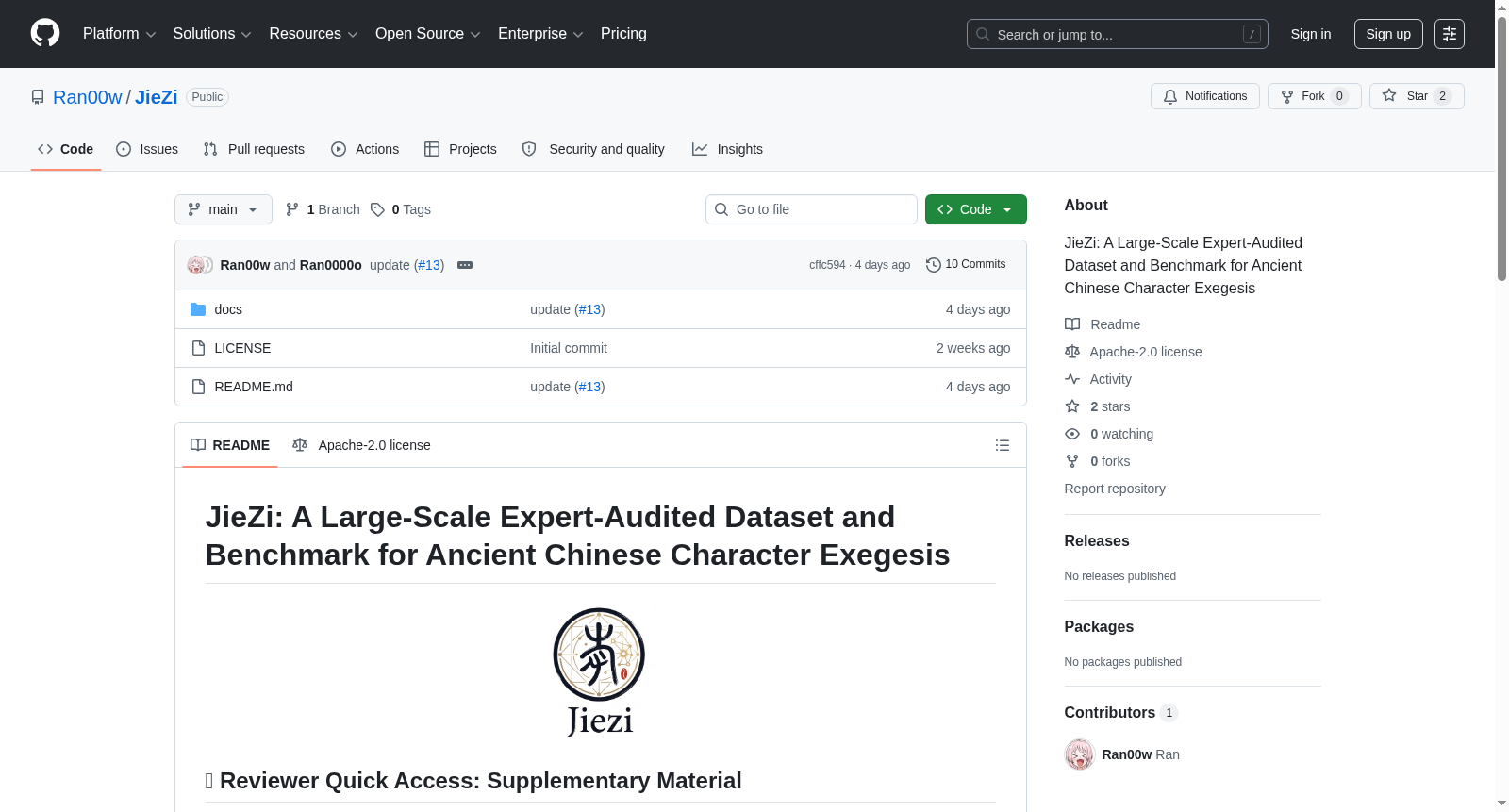Star the JieZi repository

[1416, 96]
